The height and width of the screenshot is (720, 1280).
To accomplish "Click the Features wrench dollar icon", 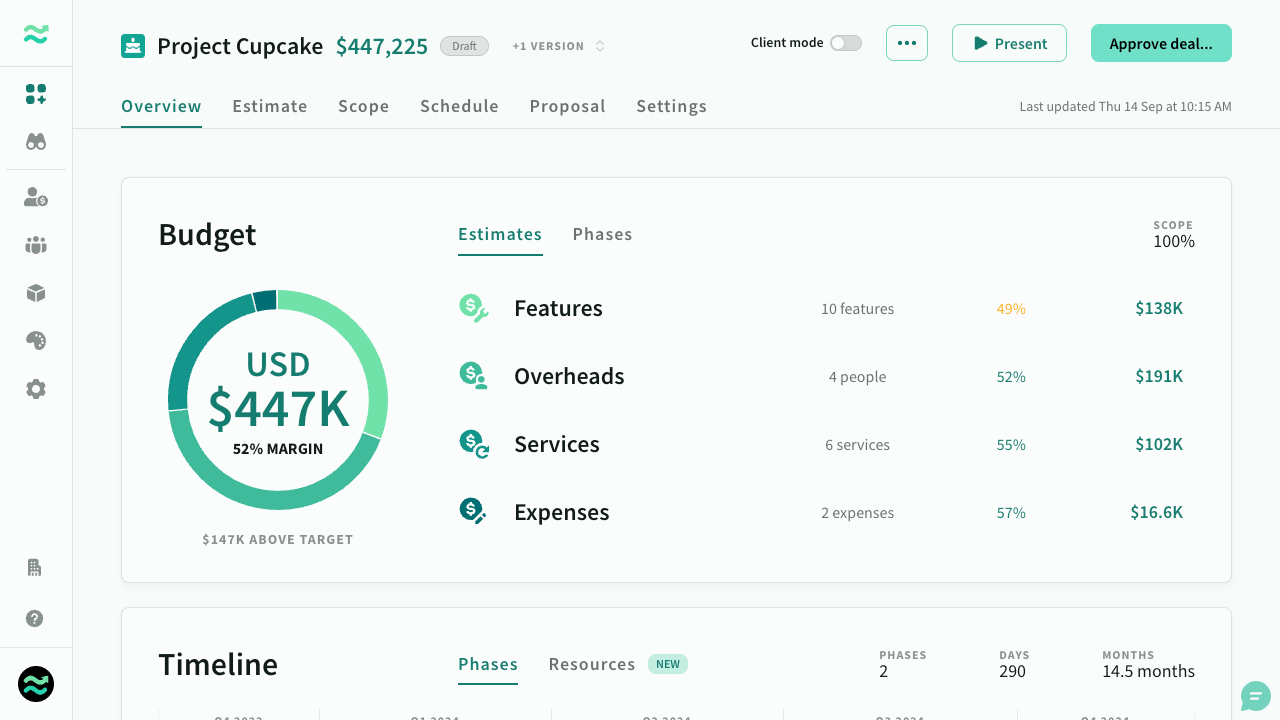I will (474, 308).
